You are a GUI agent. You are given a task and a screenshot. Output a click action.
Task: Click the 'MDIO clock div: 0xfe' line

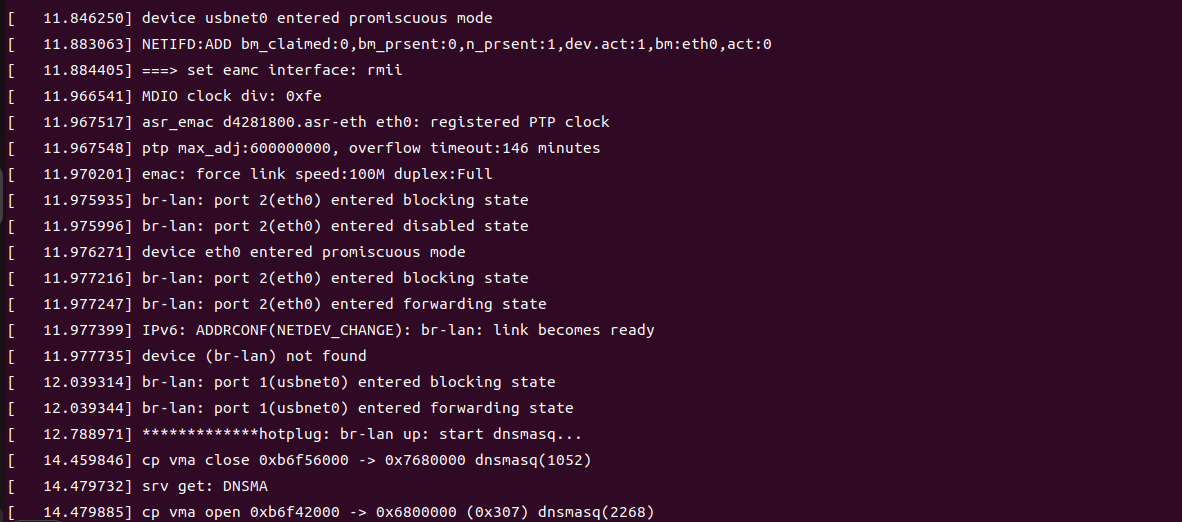point(231,96)
